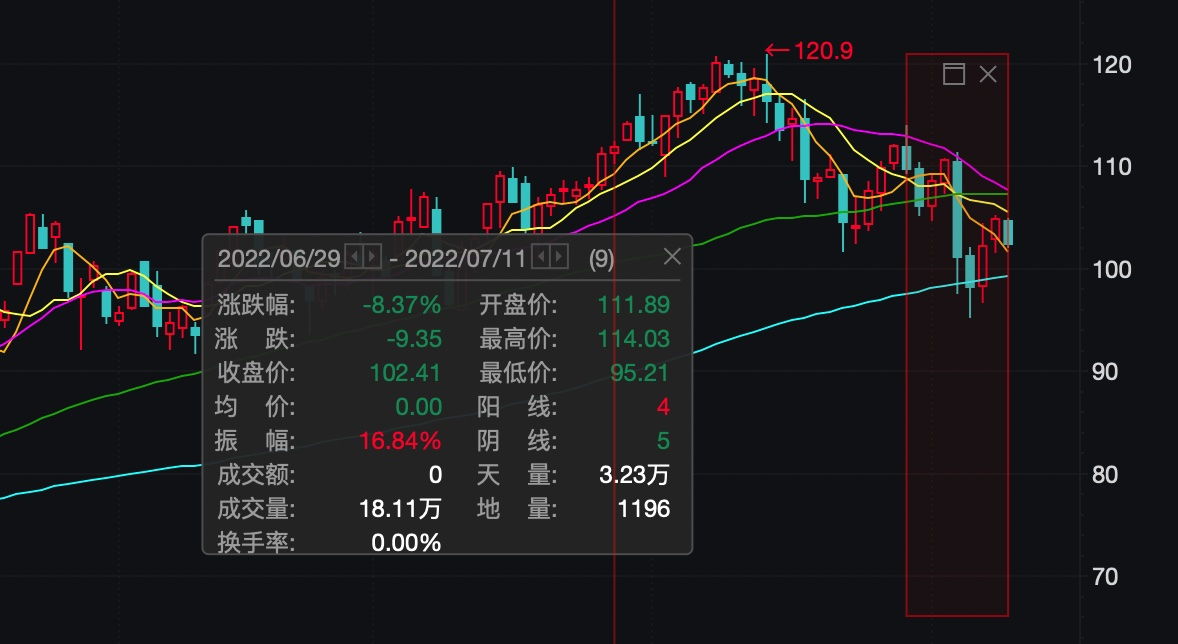Click the left arrow beside 2022/07/11
Image resolution: width=1178 pixels, height=644 pixels.
[x=543, y=257]
